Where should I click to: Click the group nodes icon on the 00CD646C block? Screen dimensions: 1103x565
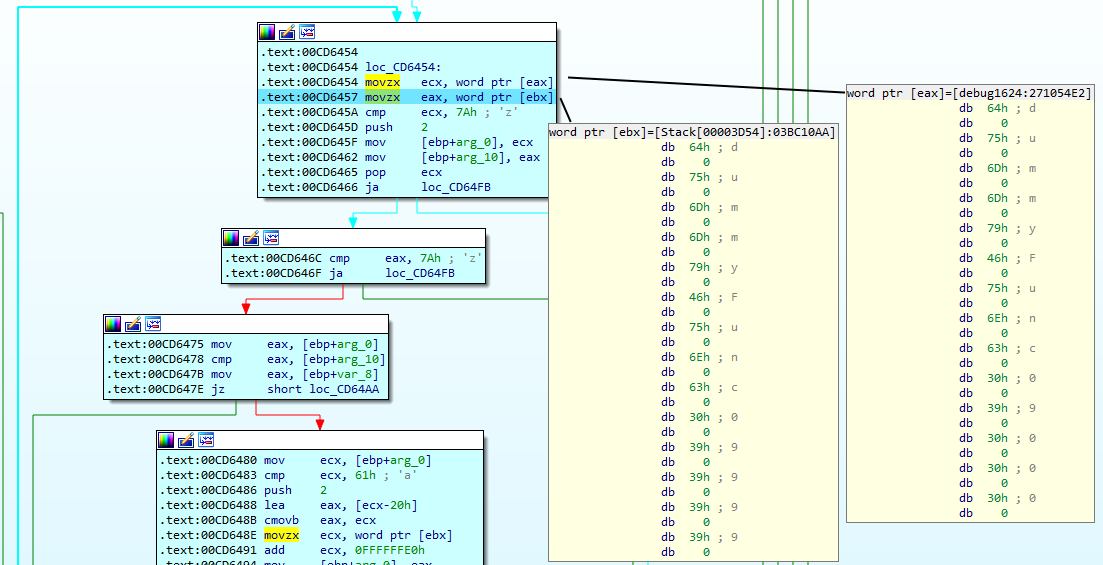tap(271, 238)
